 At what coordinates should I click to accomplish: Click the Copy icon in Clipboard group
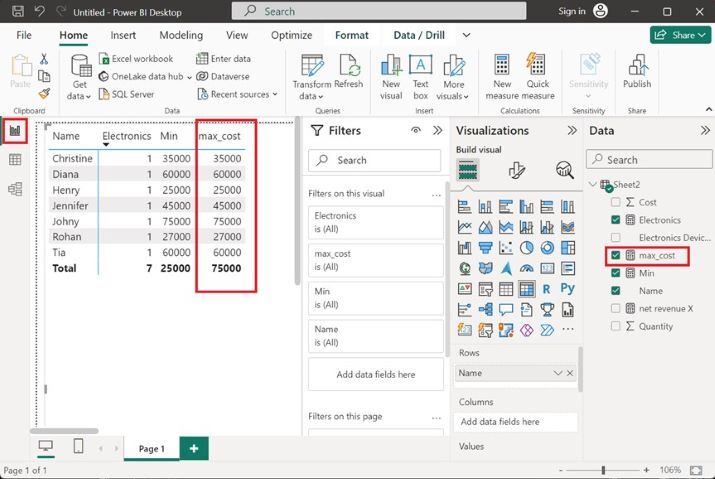coord(44,76)
